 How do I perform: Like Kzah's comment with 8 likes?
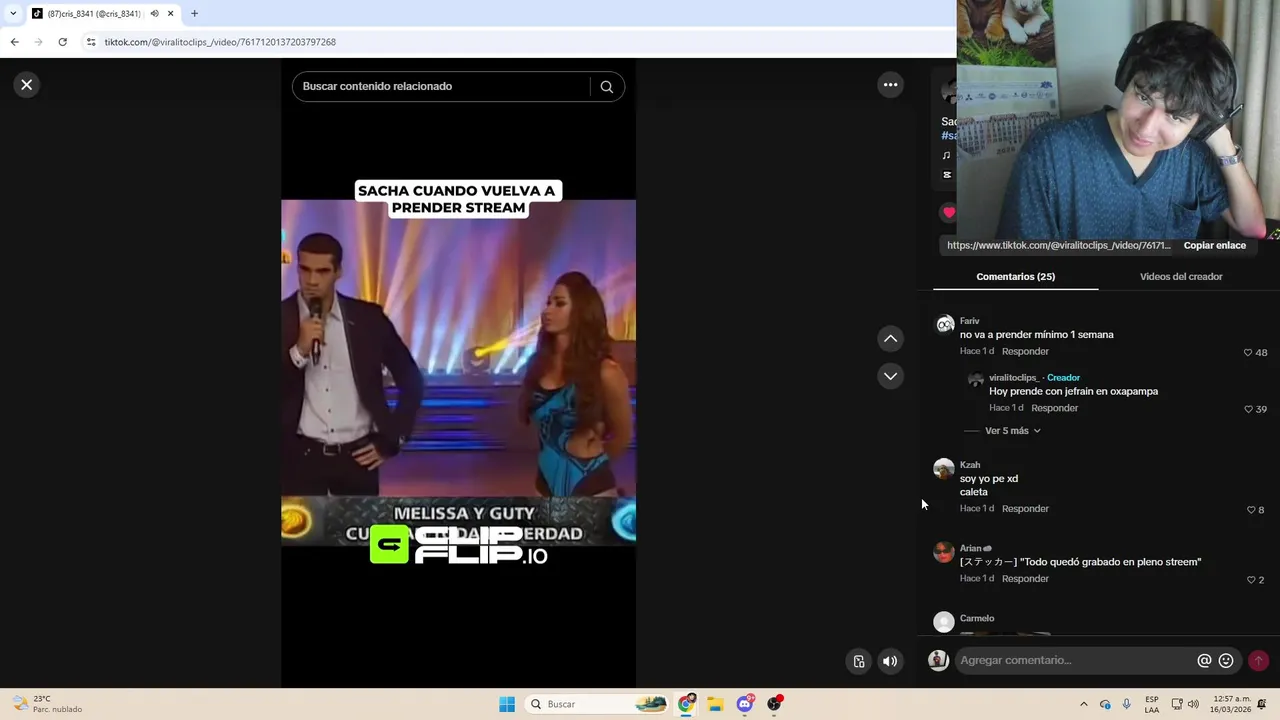click(1250, 510)
